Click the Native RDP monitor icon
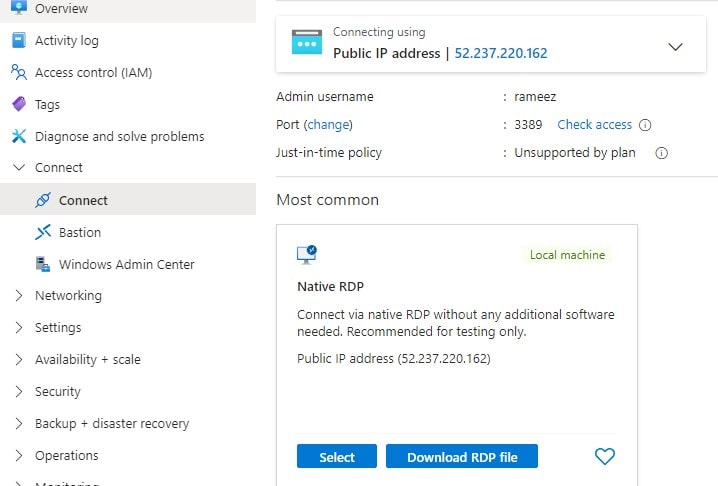 (x=307, y=255)
